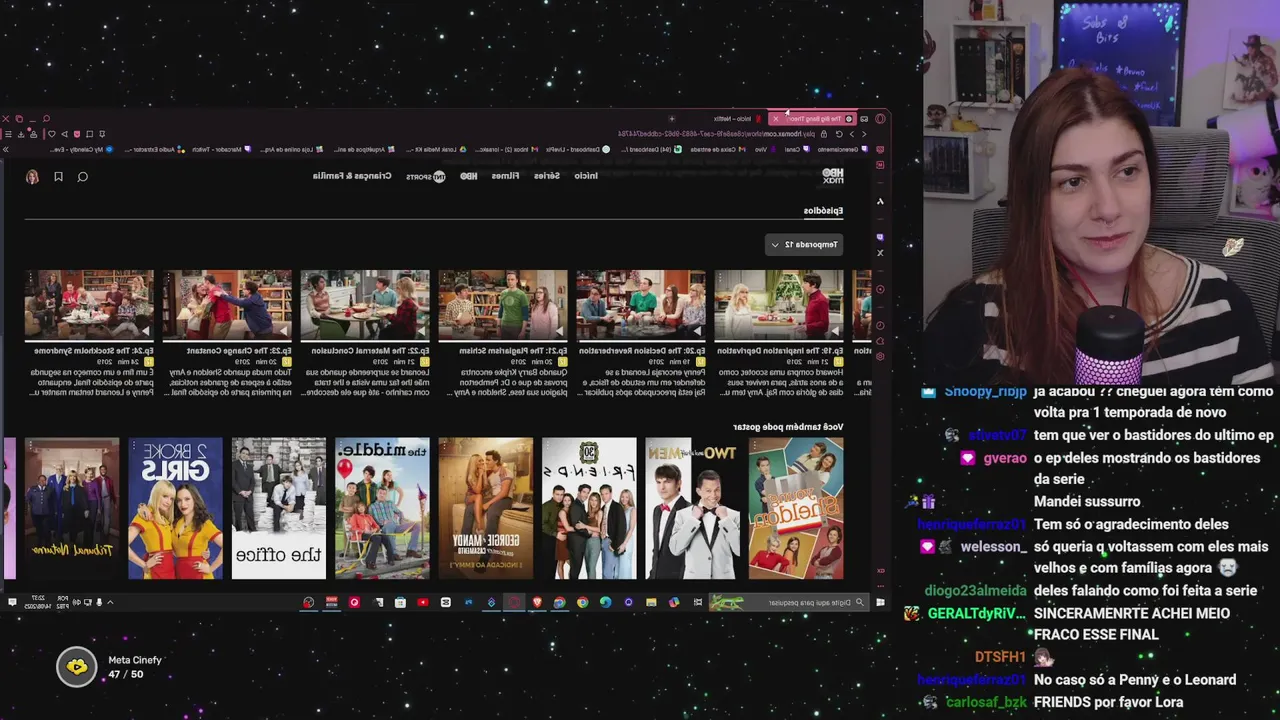Open the Audio Extractor bookmark

coord(155,149)
